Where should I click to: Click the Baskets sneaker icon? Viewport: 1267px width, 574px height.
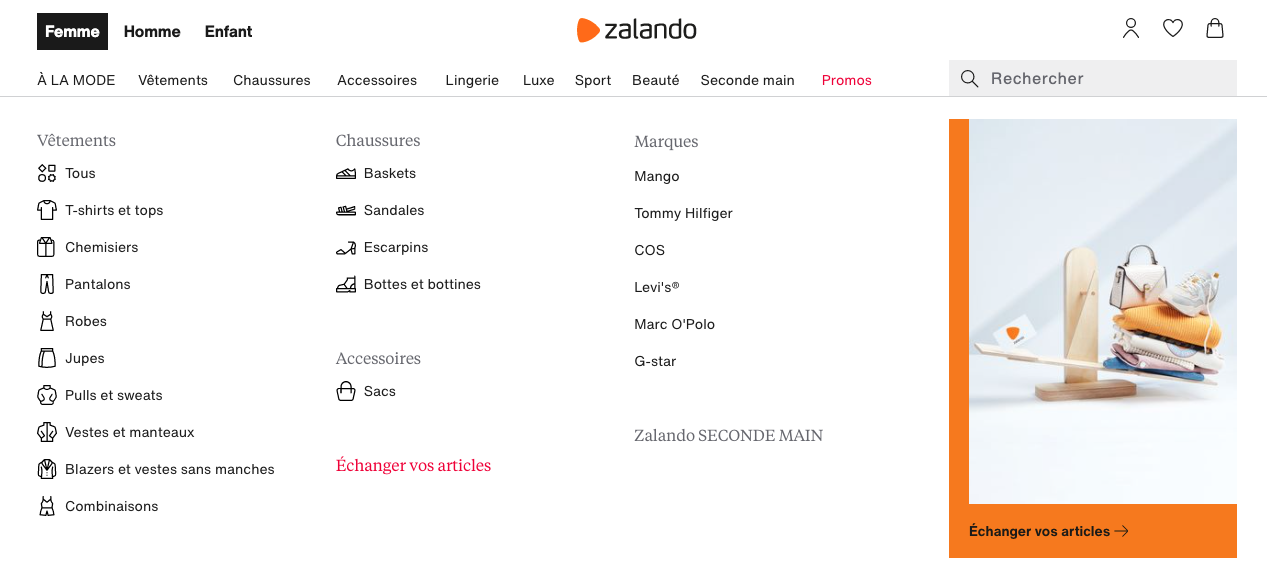pos(346,173)
